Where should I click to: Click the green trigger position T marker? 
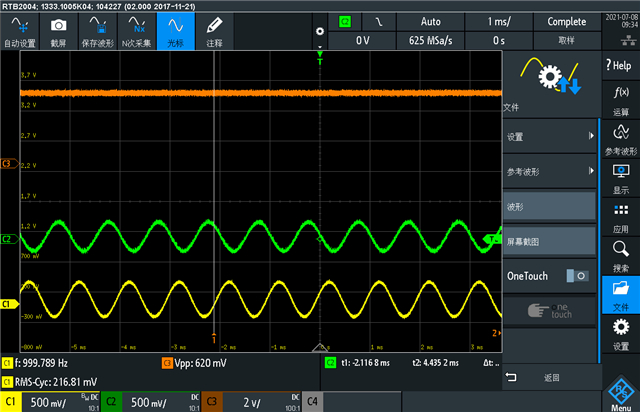(x=320, y=58)
